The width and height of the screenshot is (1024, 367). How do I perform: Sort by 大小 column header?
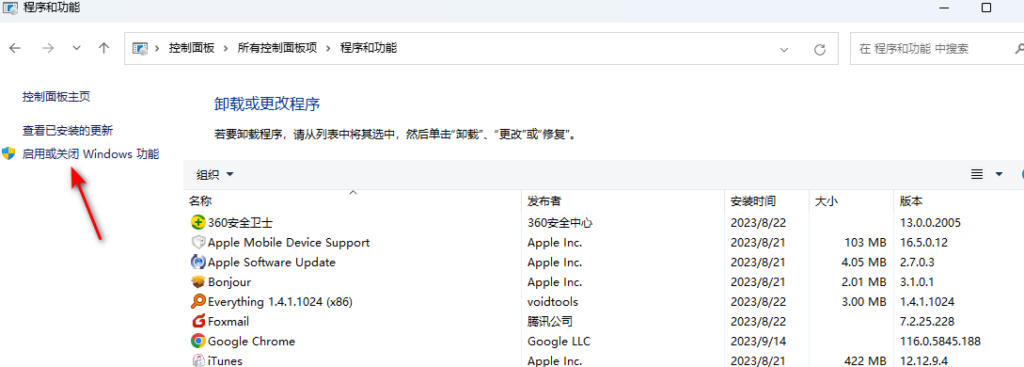click(851, 201)
